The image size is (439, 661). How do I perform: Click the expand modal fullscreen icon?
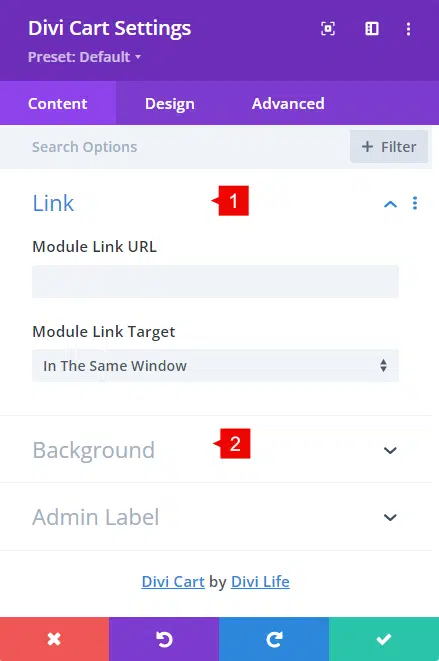328,29
